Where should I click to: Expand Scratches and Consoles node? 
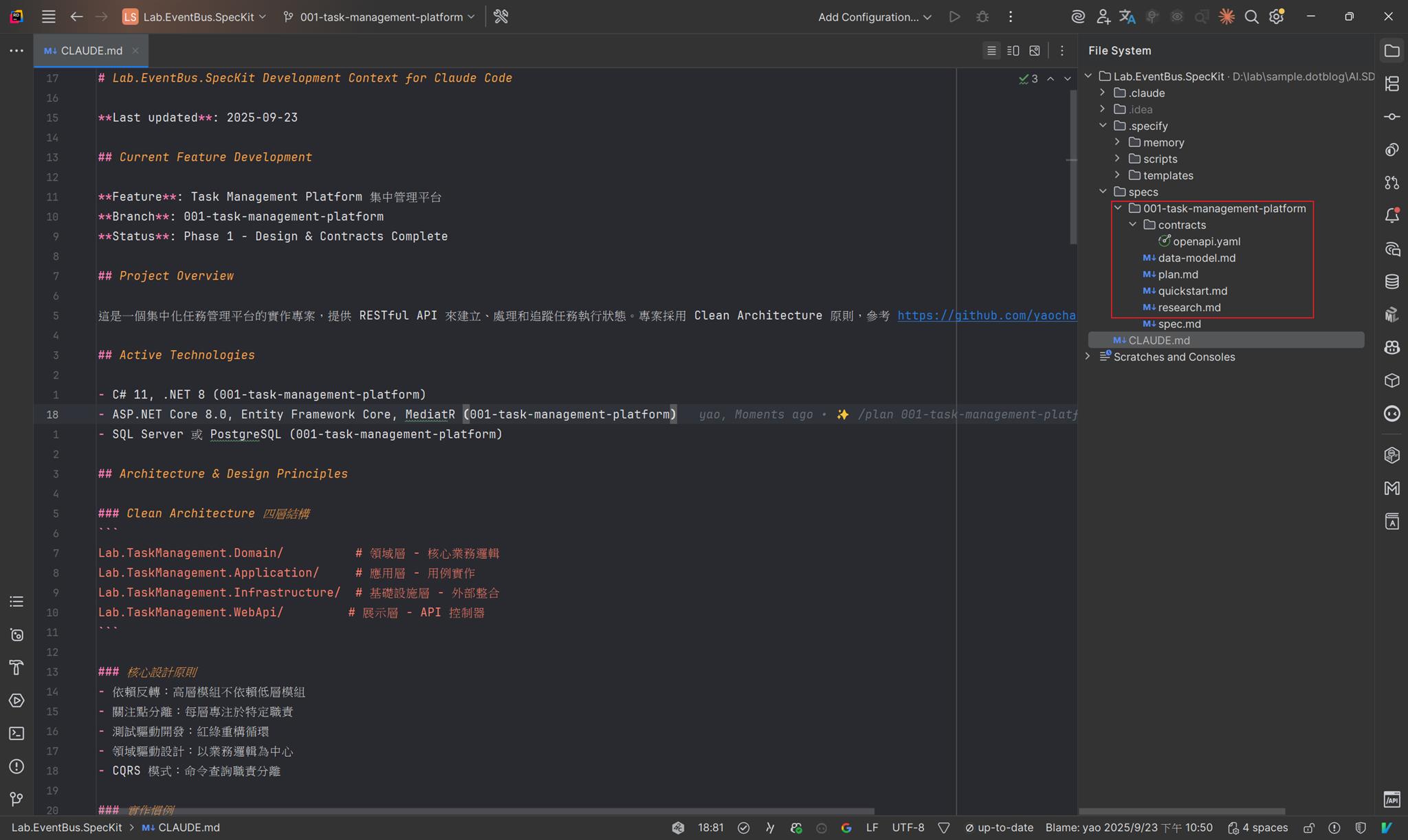(x=1088, y=356)
